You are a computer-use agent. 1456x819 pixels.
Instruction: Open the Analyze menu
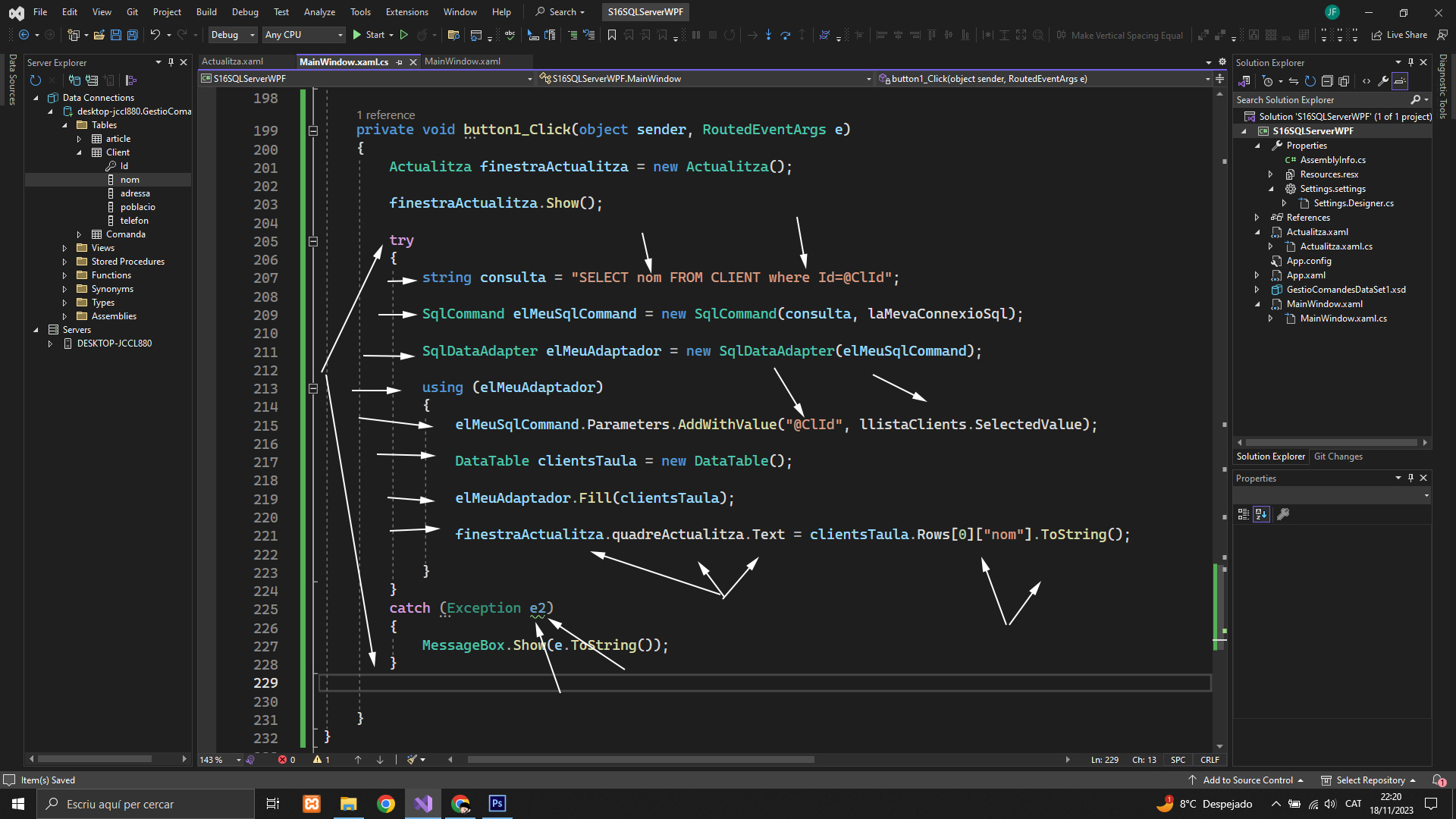(x=318, y=12)
